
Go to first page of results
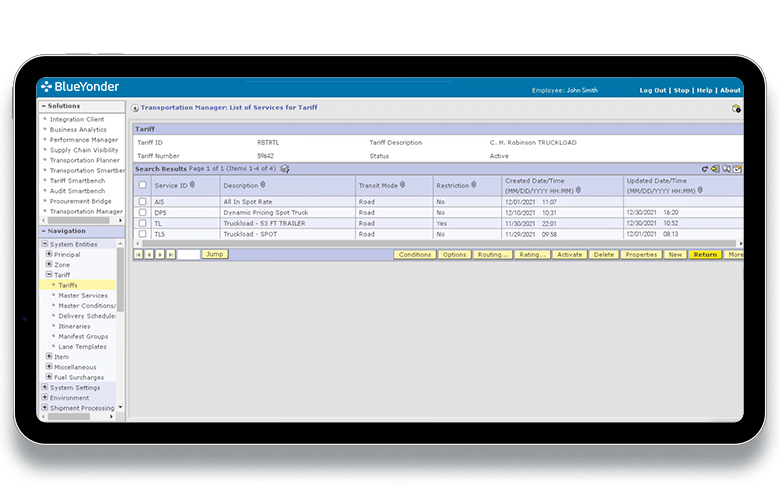[138, 255]
